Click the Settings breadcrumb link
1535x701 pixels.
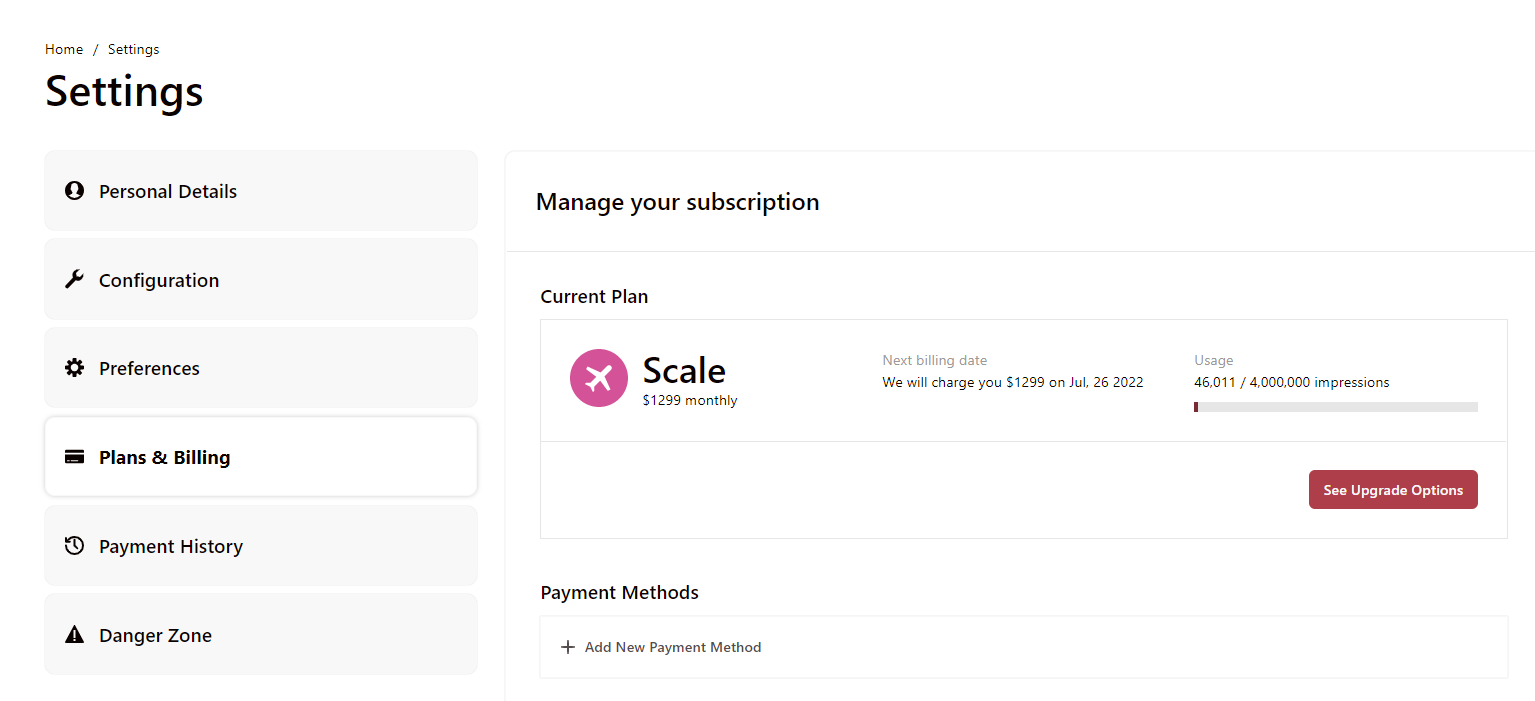134,49
